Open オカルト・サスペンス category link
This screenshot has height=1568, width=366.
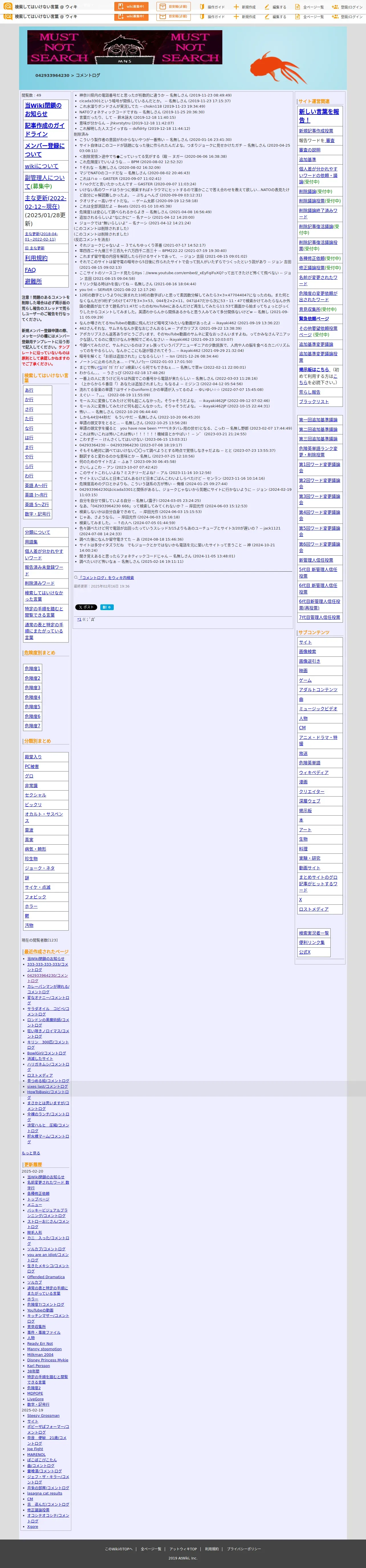[x=44, y=818]
